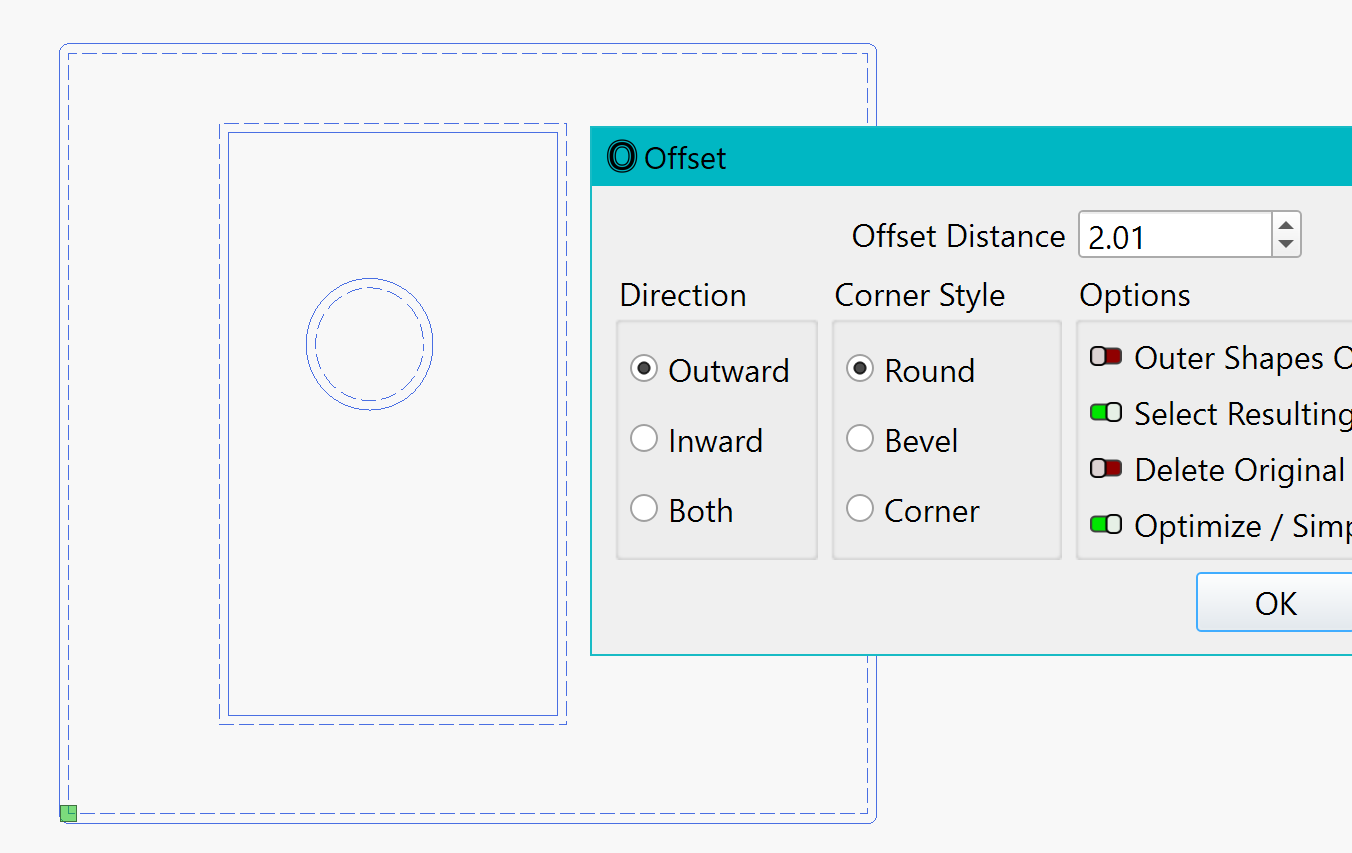
Task: Increase Offset Distance with up arrow
Action: (x=1286, y=225)
